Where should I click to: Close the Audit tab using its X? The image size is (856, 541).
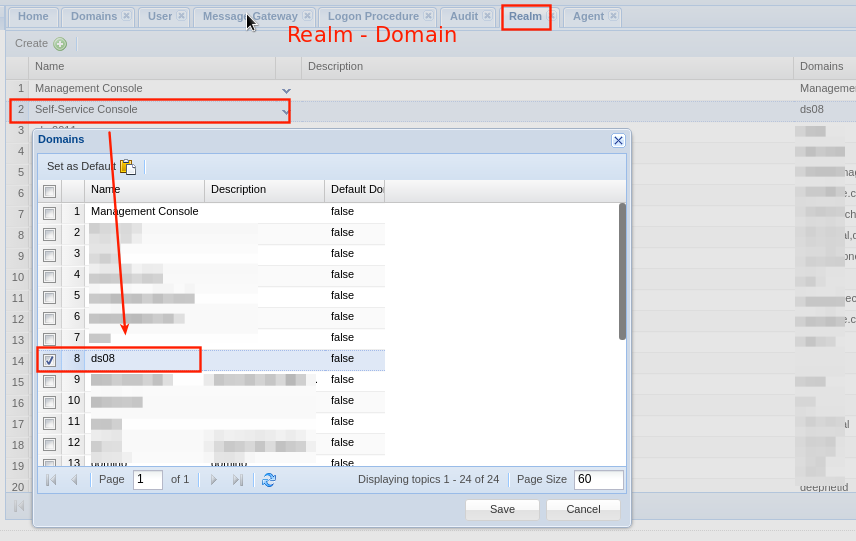tap(487, 16)
